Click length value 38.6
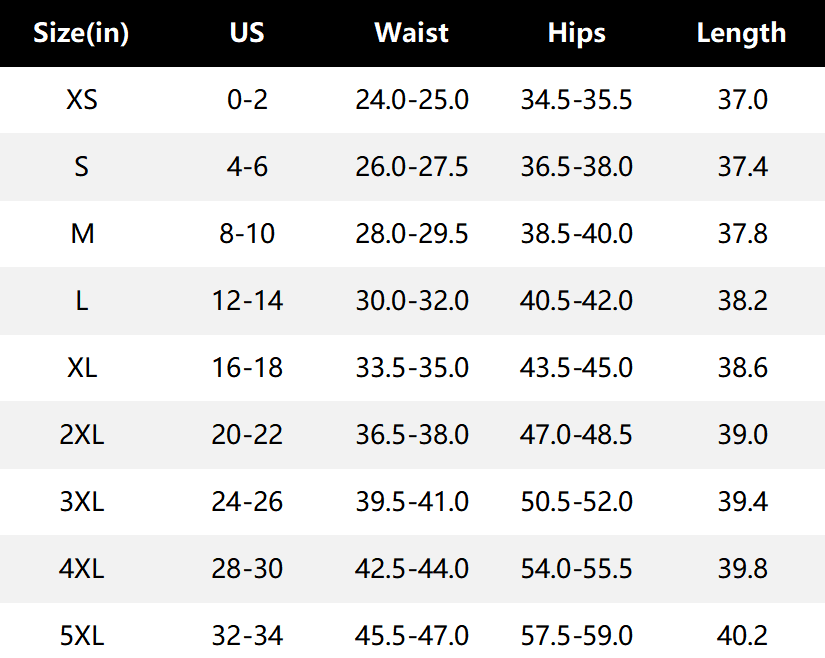 [x=742, y=368]
